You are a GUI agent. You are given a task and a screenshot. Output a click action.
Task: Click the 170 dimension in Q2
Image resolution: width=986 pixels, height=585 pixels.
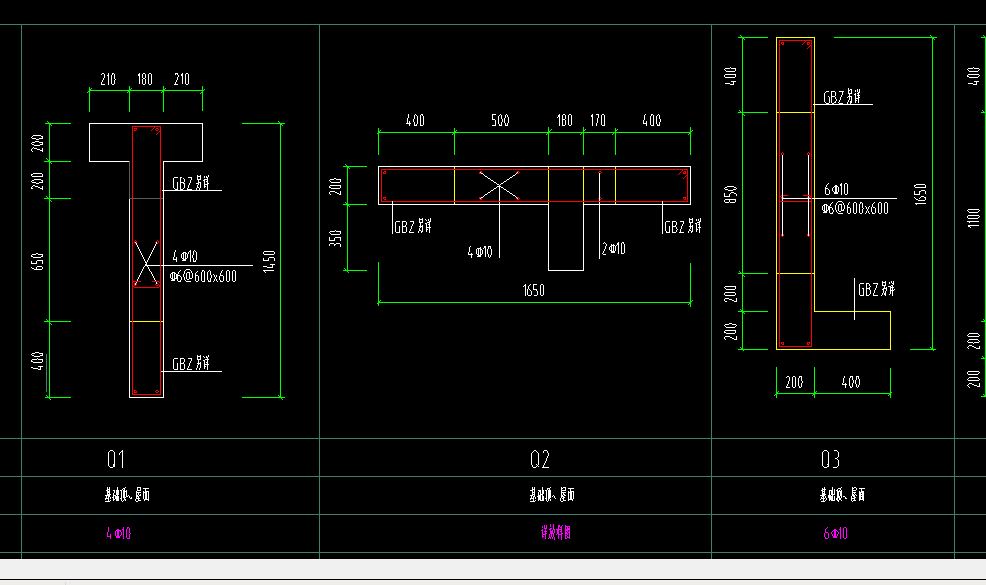pyautogui.click(x=598, y=120)
